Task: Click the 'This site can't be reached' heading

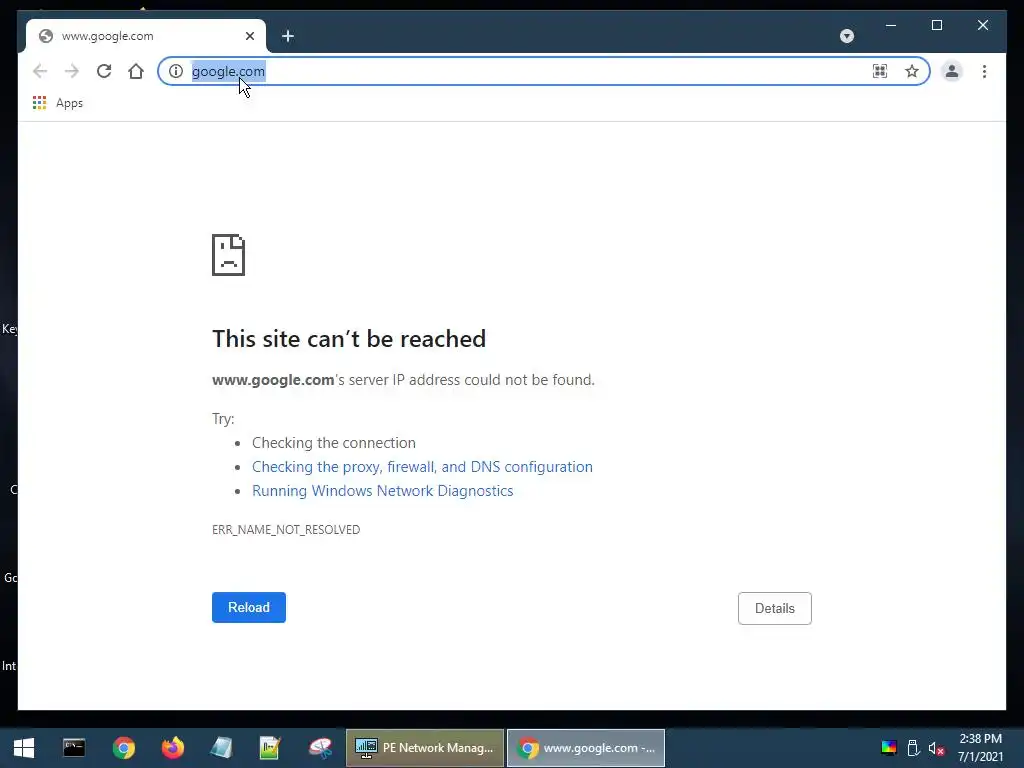Action: (x=349, y=339)
